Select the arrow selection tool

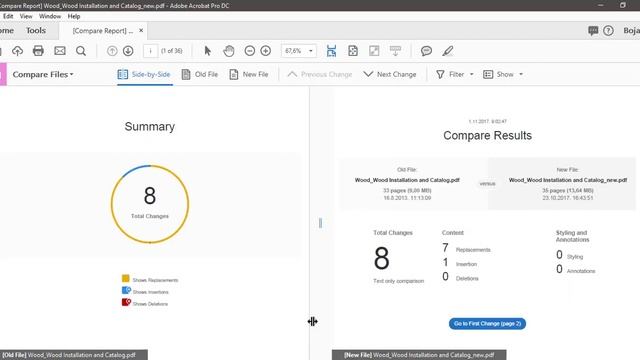207,51
